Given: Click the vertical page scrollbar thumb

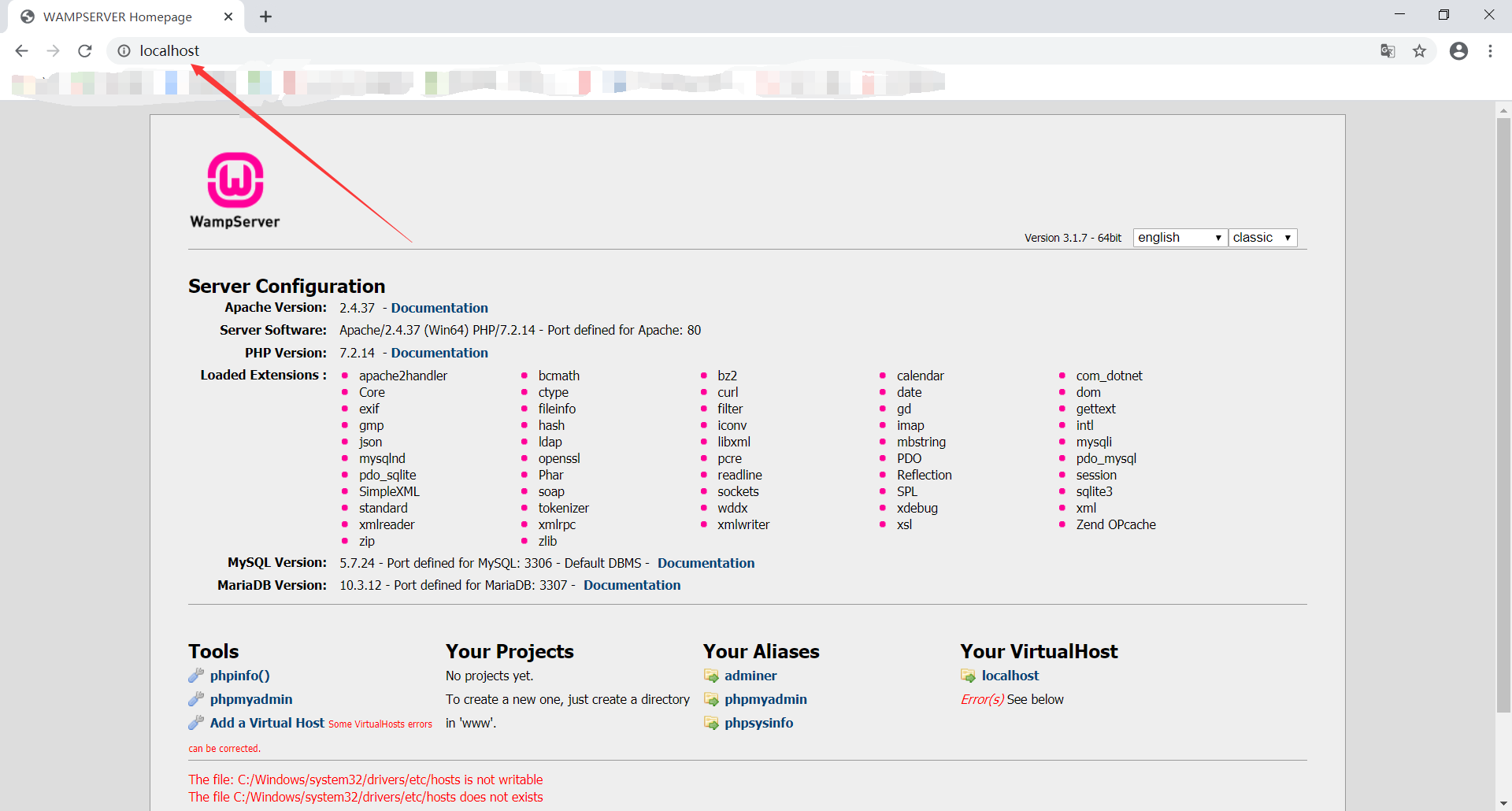Looking at the screenshot, I should 1503,415.
